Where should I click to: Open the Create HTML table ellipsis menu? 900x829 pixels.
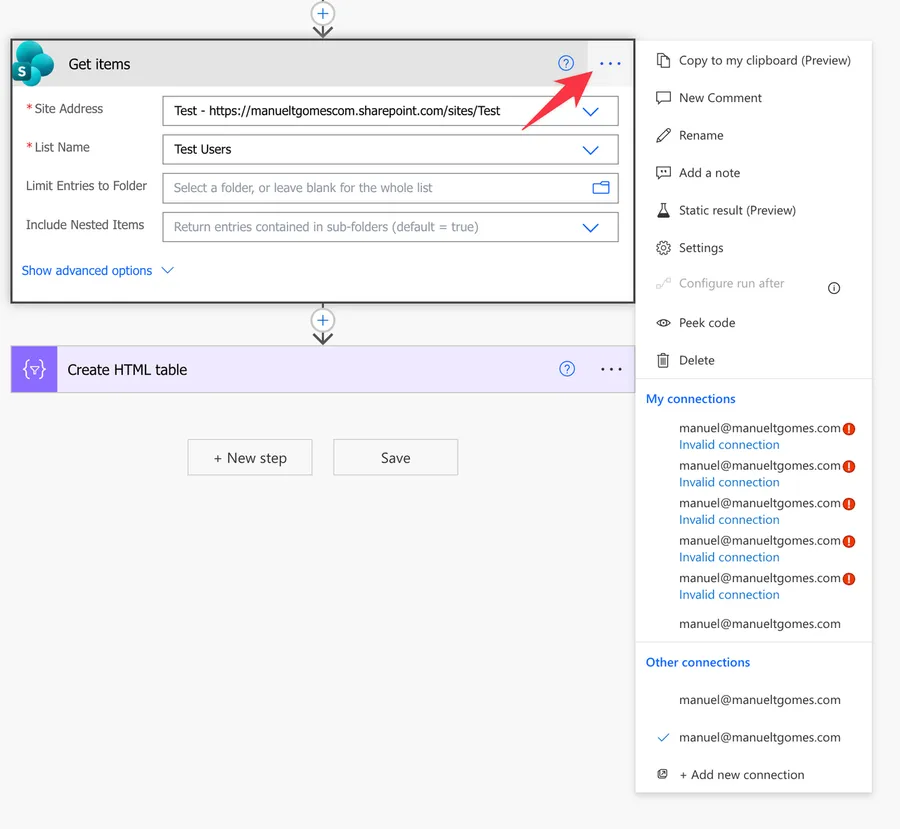coord(611,369)
